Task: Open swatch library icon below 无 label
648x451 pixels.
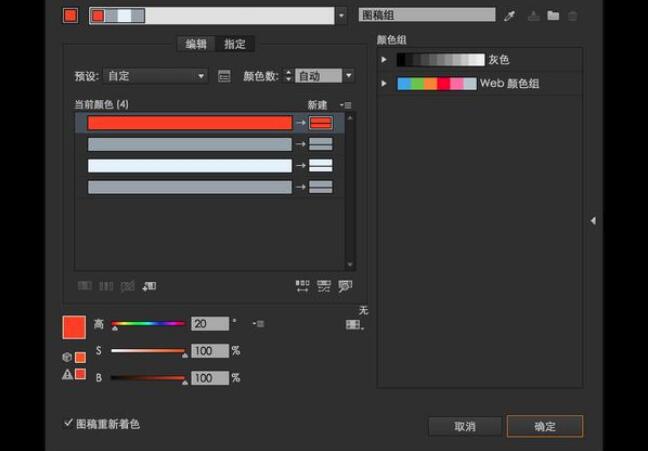Action: [x=355, y=325]
